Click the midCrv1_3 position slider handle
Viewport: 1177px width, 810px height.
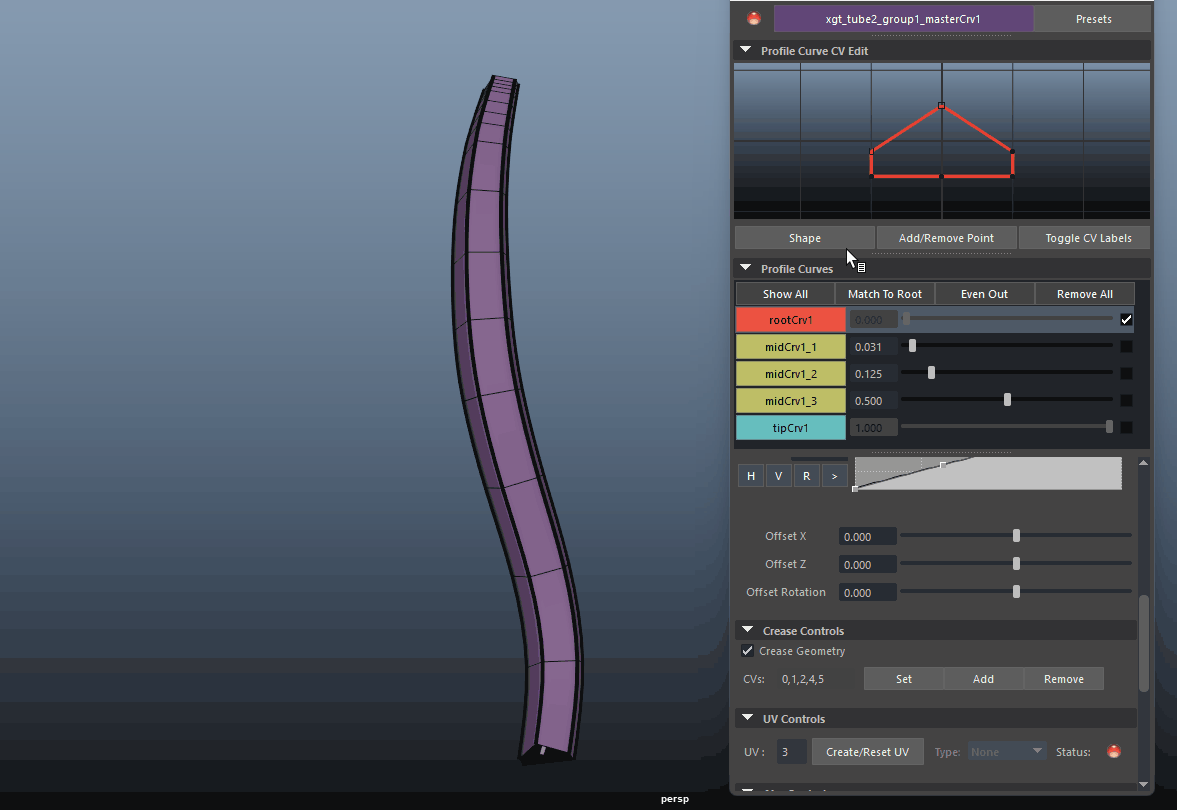pyautogui.click(x=1007, y=400)
